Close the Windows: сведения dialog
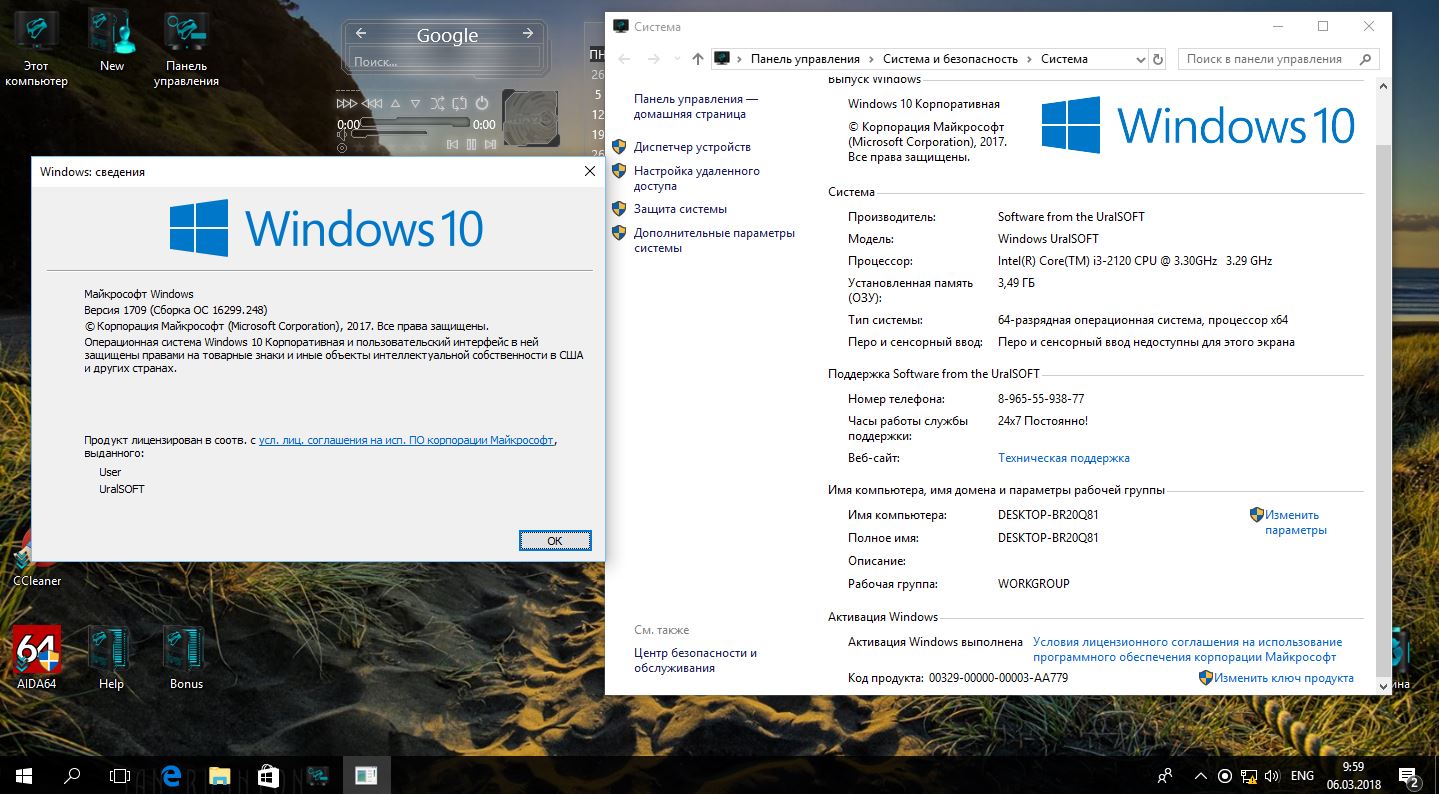 [590, 172]
